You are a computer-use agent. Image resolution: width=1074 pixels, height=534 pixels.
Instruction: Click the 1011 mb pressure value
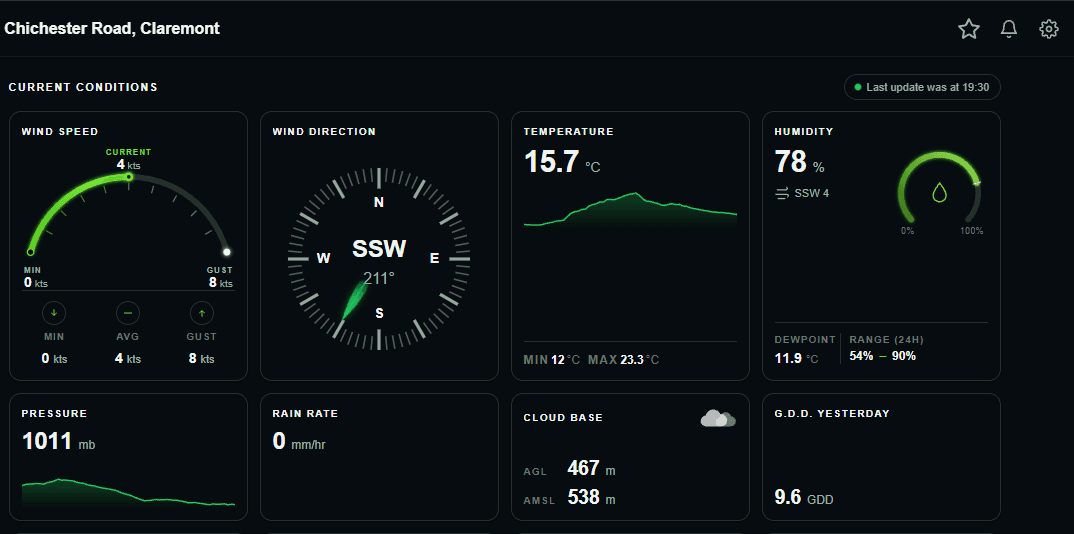[x=58, y=442]
